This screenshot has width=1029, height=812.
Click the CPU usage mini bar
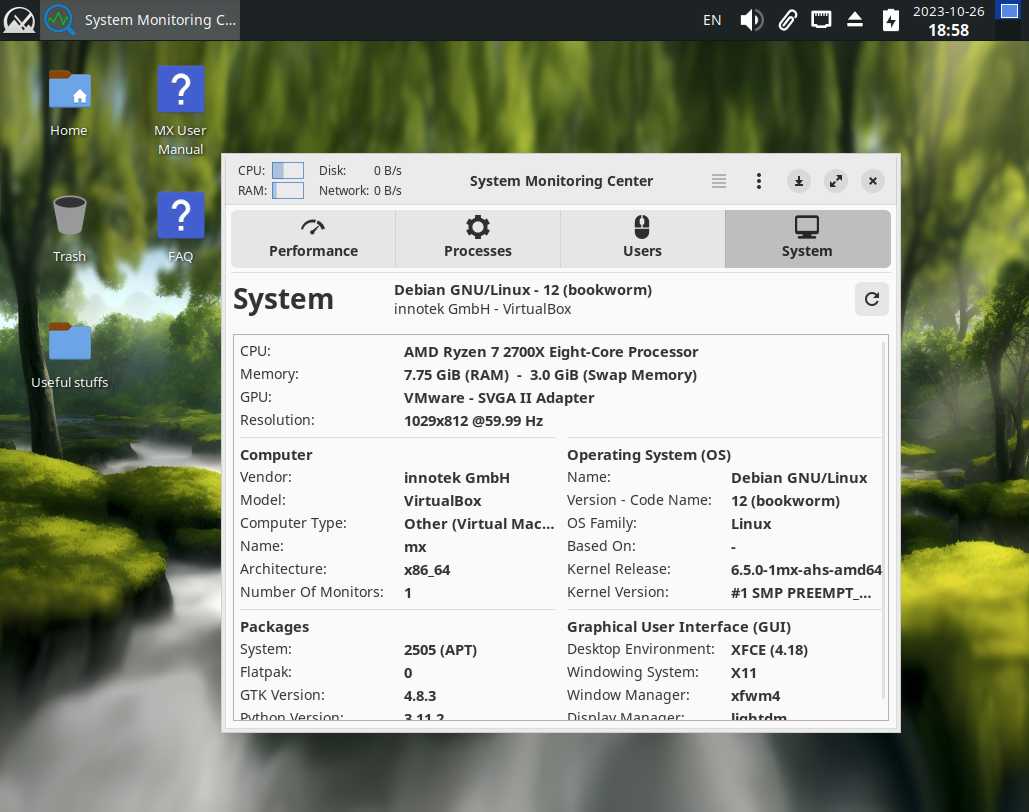coord(288,171)
